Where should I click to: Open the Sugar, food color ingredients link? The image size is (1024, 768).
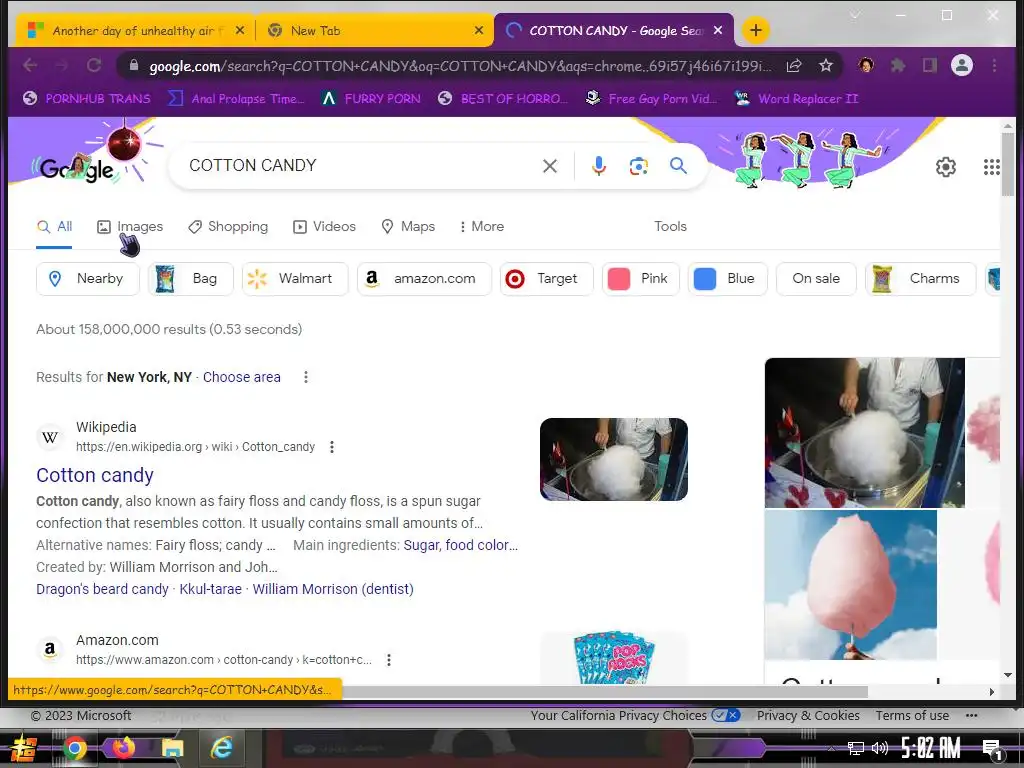click(x=460, y=545)
